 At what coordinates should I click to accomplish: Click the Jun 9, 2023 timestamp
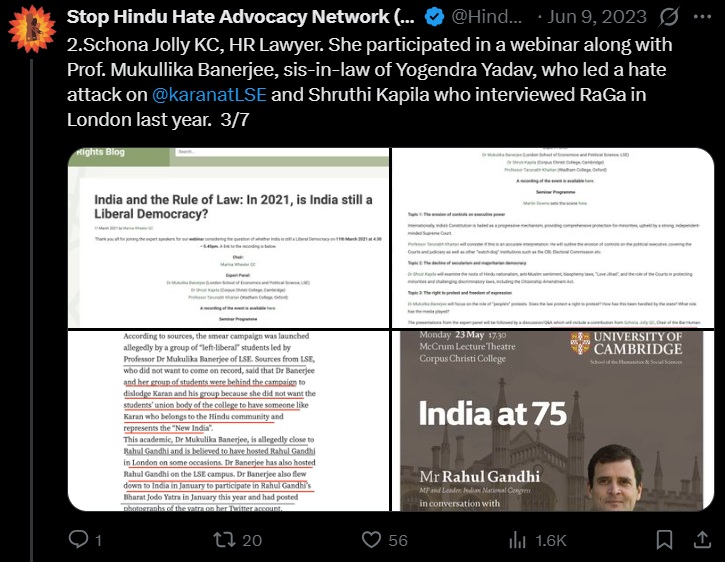point(597,17)
